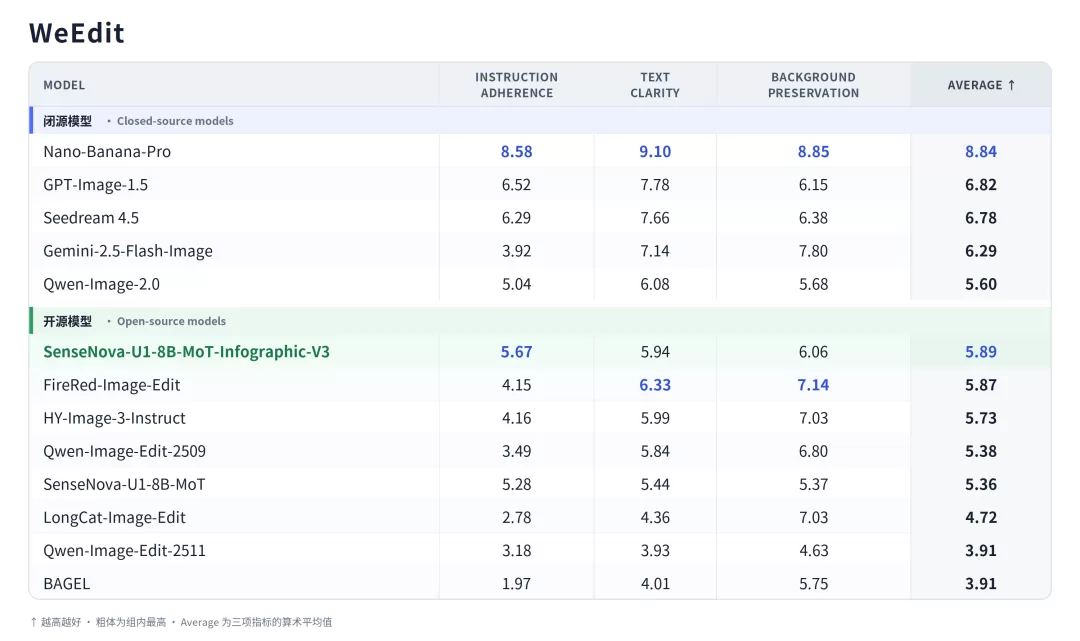Click the GPT-Image-1.5 row
This screenshot has height=641, width=1080.
click(540, 184)
